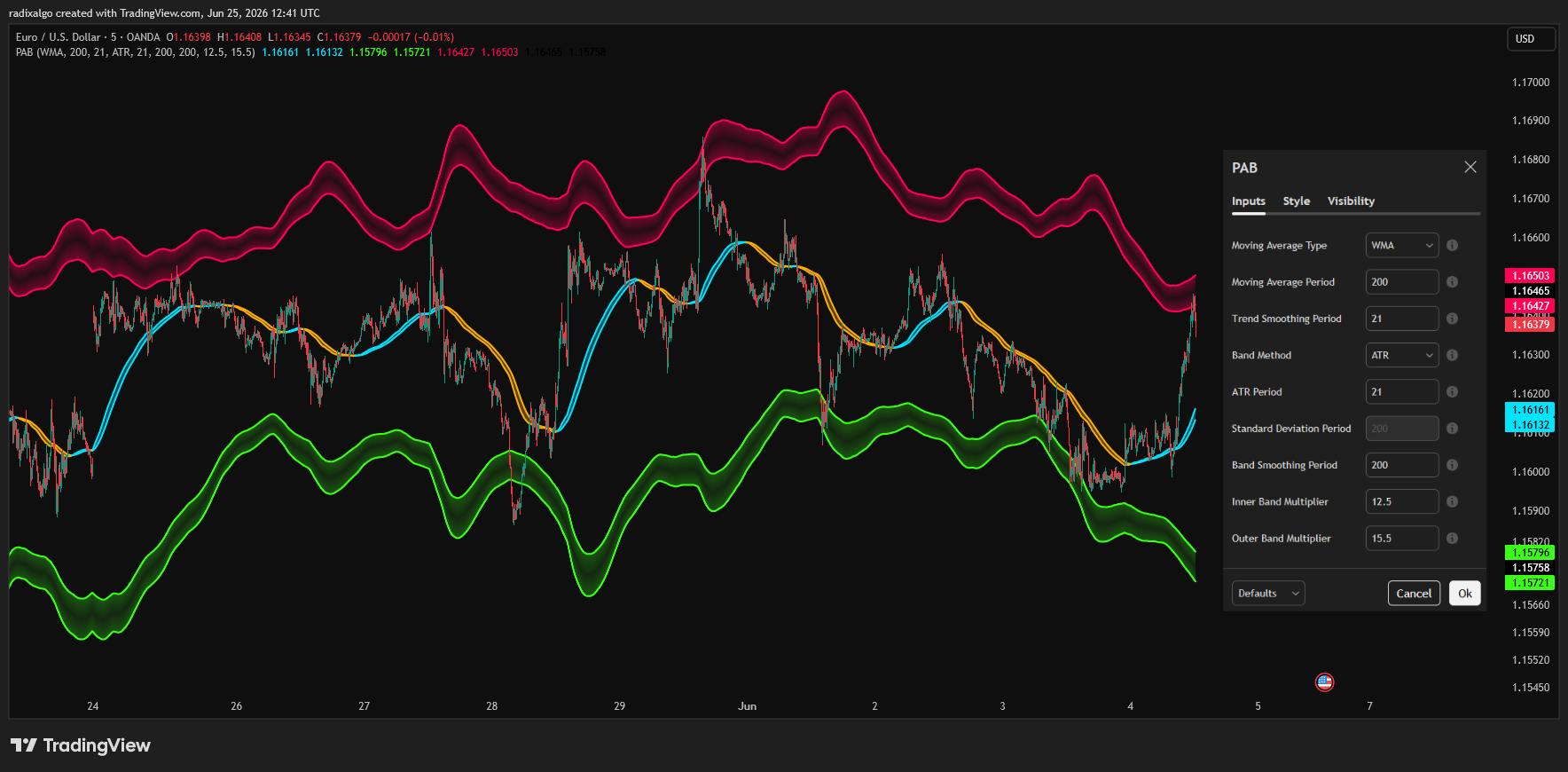Show info for Moving Average Type
Screen dimensions: 1568x772
click(x=1452, y=246)
